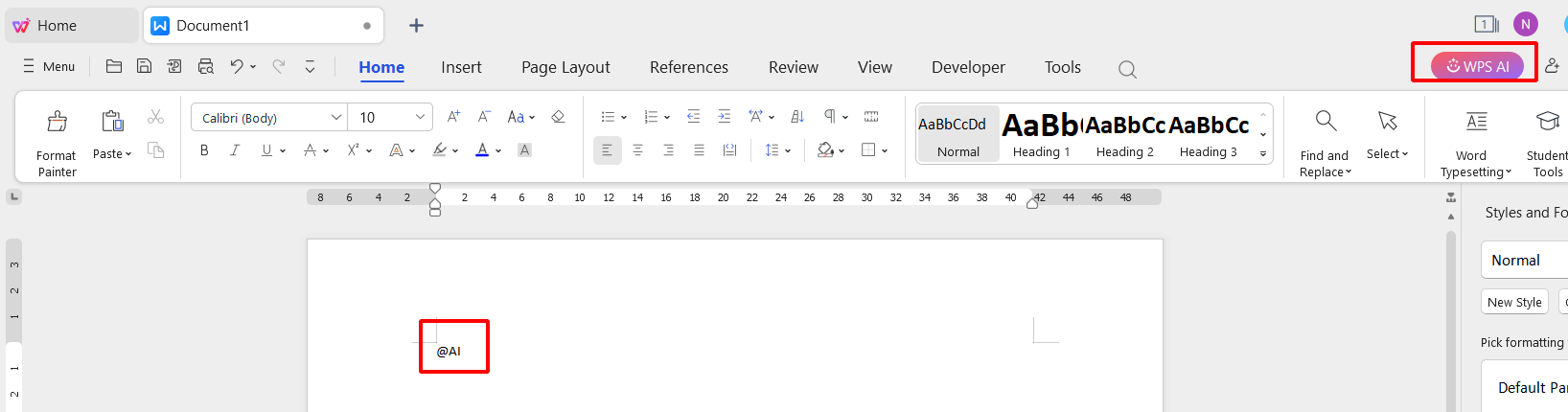Switch to the Insert tab
The image size is (1568, 412).
461,67
